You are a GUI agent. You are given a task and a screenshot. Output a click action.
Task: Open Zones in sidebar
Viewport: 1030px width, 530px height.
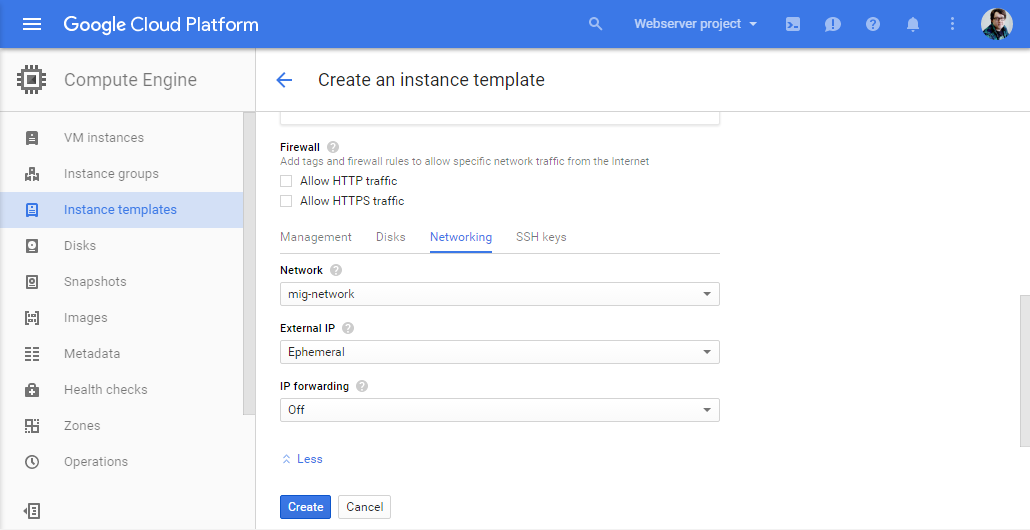click(82, 426)
